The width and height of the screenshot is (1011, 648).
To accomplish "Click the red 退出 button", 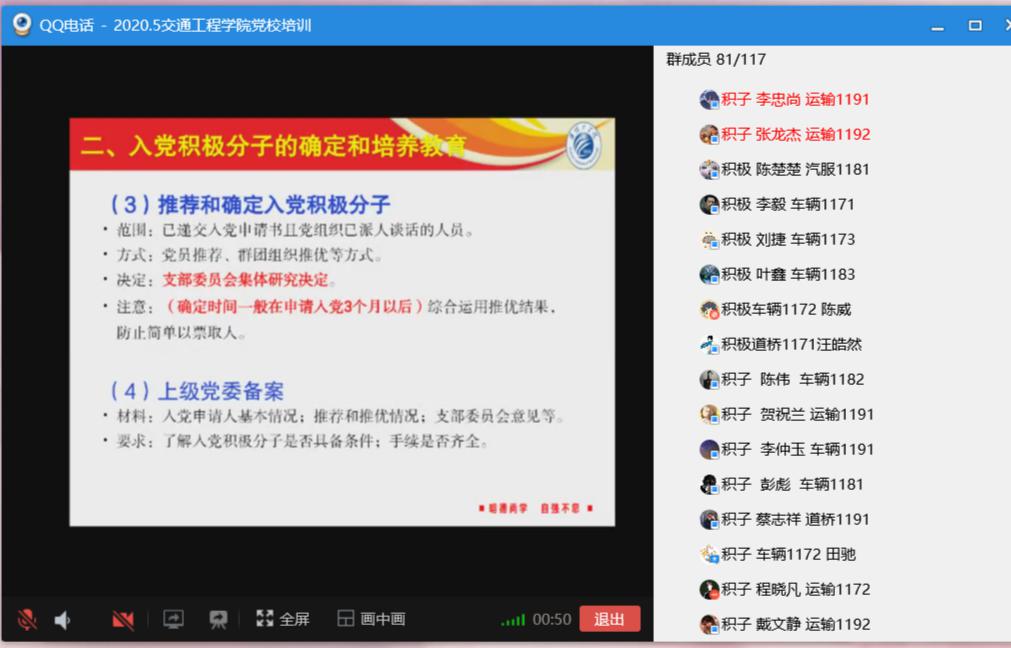I will [609, 619].
